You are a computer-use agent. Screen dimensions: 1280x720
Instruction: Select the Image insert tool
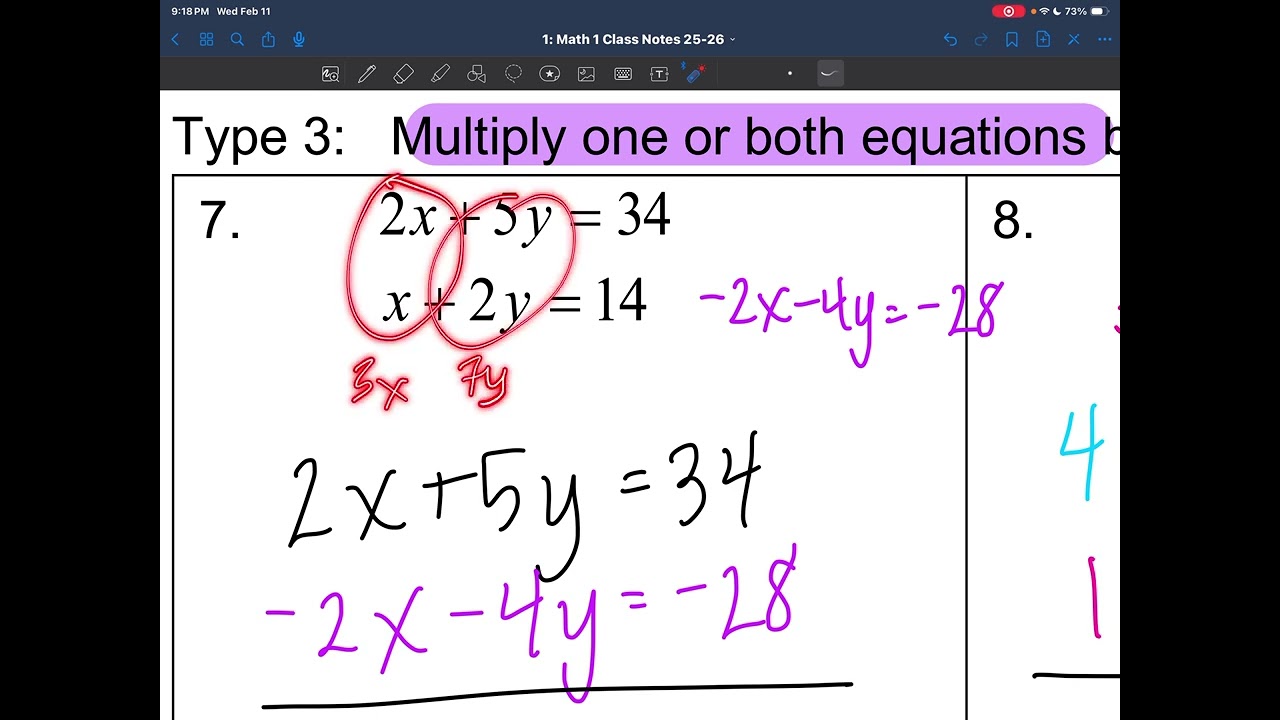pos(586,74)
